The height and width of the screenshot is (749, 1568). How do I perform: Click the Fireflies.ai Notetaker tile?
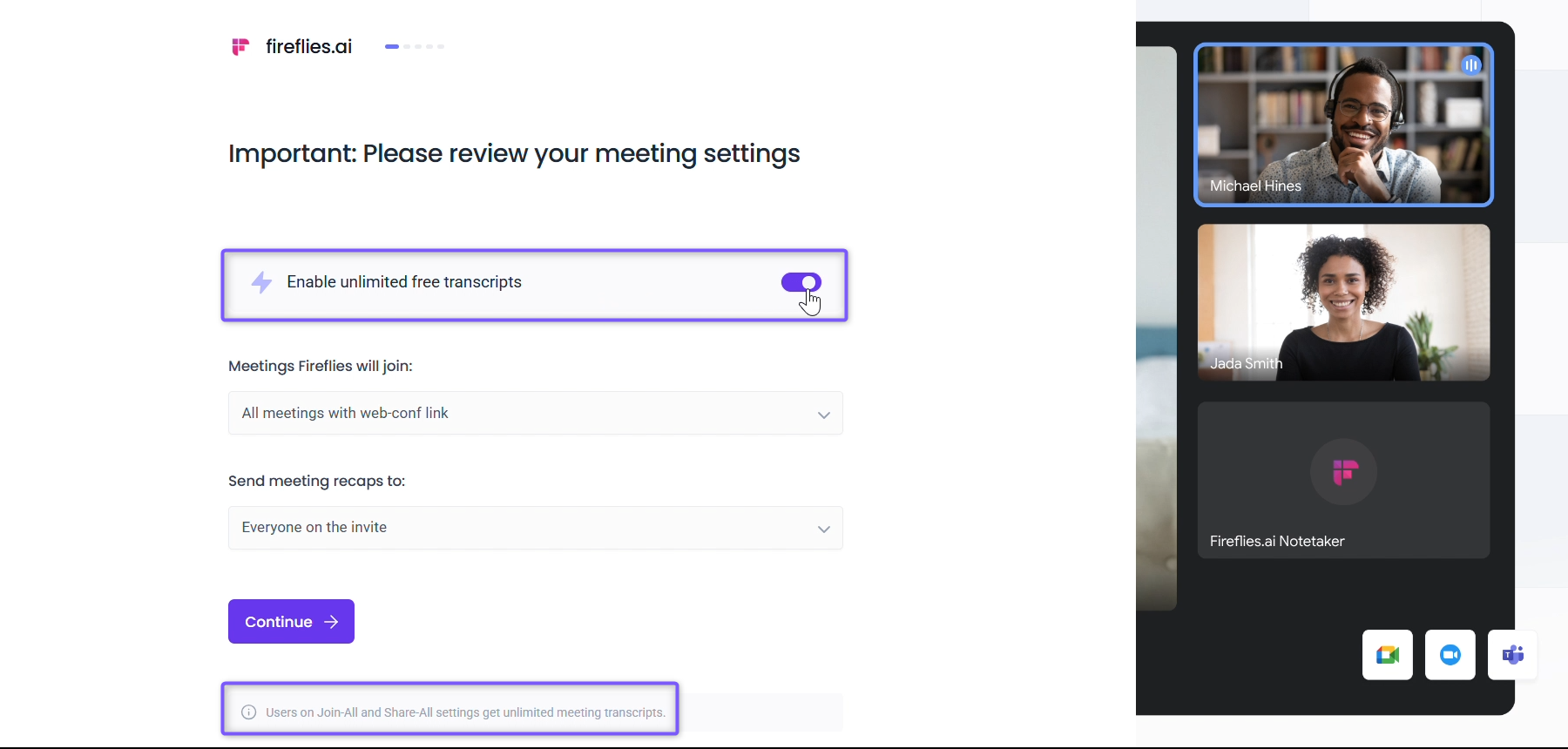1343,480
